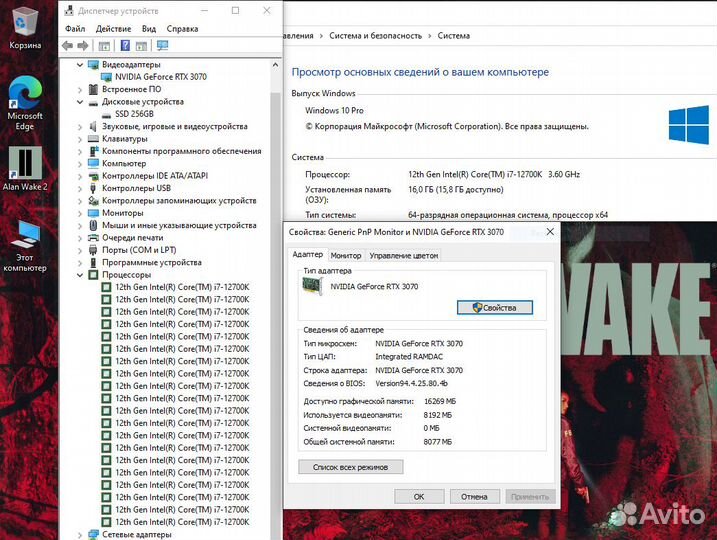Click the Система breadcrumb item

(x=453, y=36)
